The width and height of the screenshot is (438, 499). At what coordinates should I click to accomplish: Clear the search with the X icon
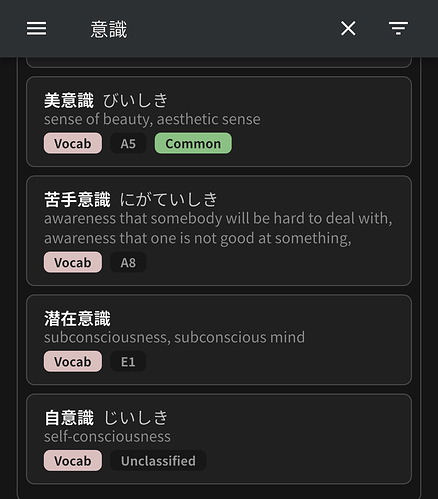point(348,28)
